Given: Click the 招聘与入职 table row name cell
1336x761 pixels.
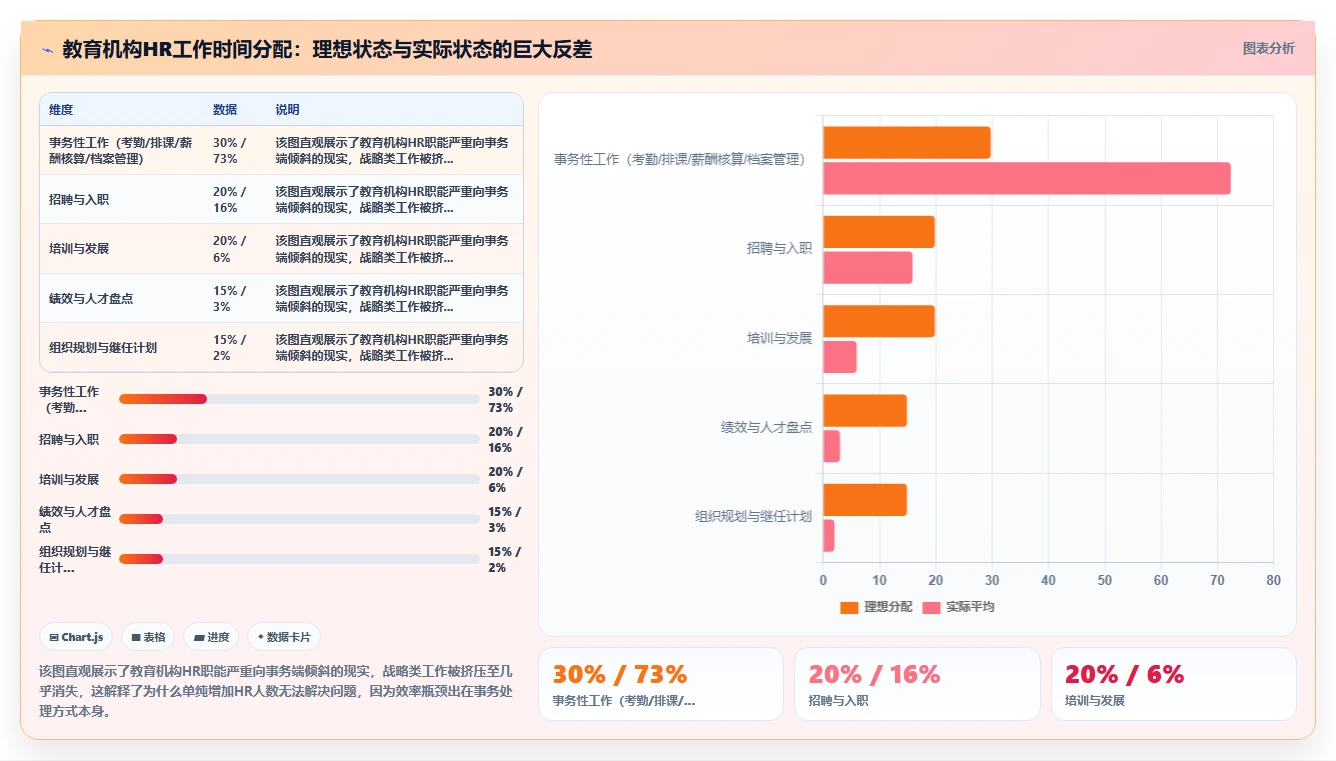Looking at the screenshot, I should click(121, 200).
